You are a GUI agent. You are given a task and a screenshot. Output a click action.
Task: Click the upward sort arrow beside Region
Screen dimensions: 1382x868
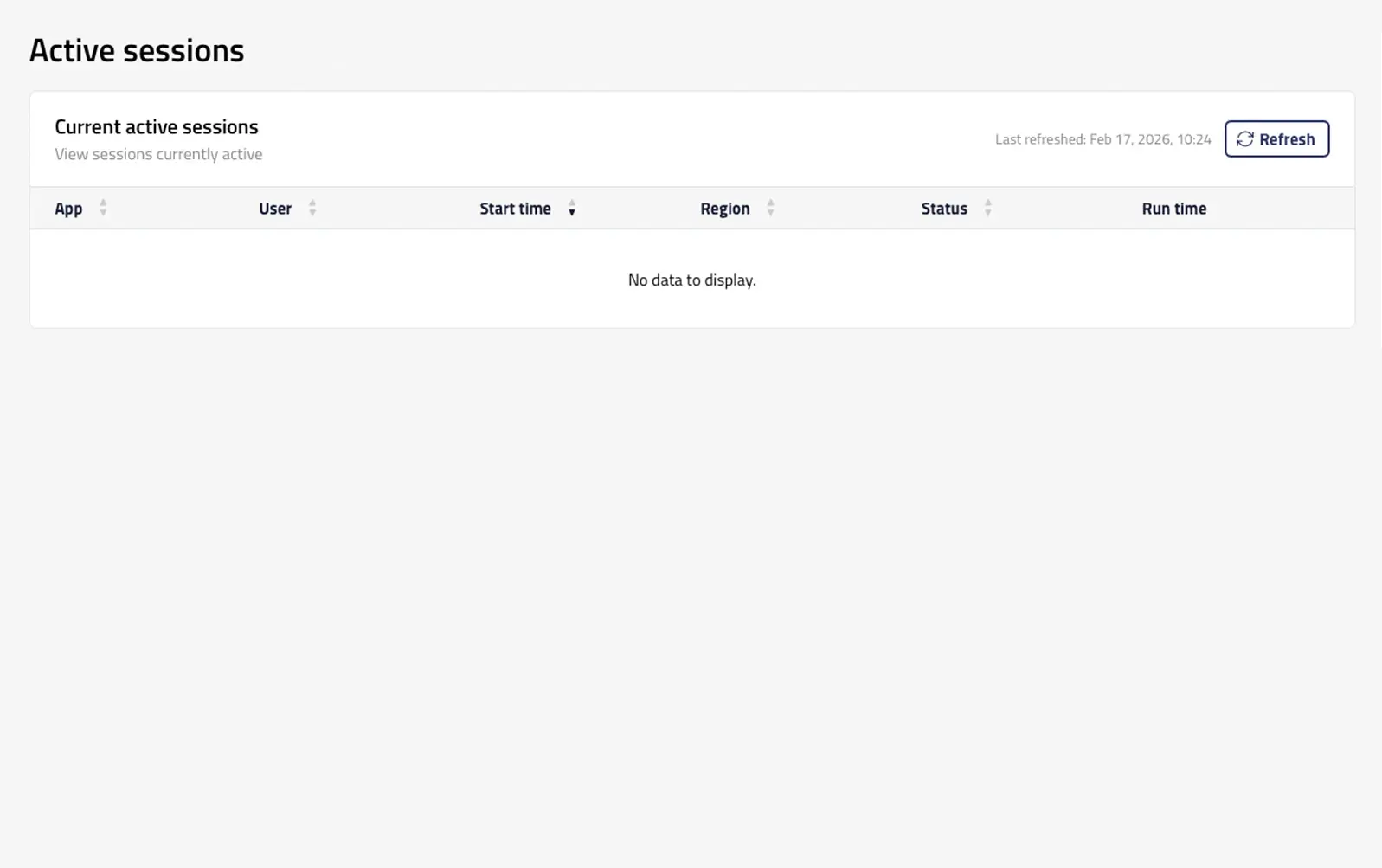click(770, 203)
